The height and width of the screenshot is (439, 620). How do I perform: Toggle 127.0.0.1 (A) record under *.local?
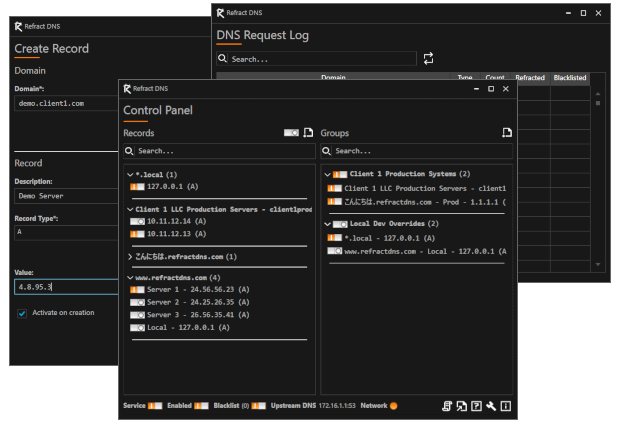137,187
